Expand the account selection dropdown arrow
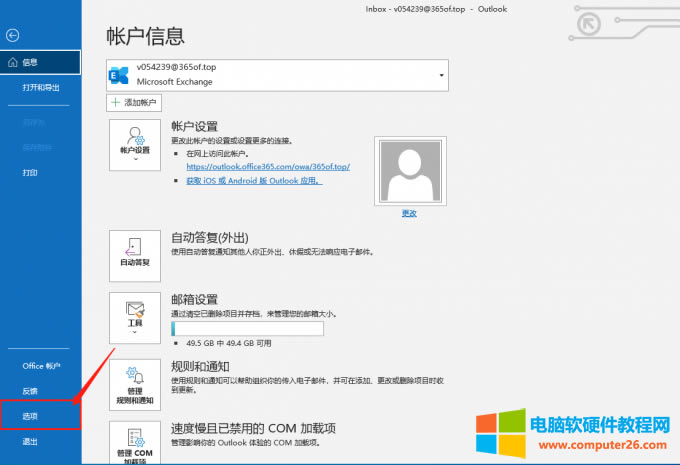Screen dimensions: 680x465 coord(438,74)
